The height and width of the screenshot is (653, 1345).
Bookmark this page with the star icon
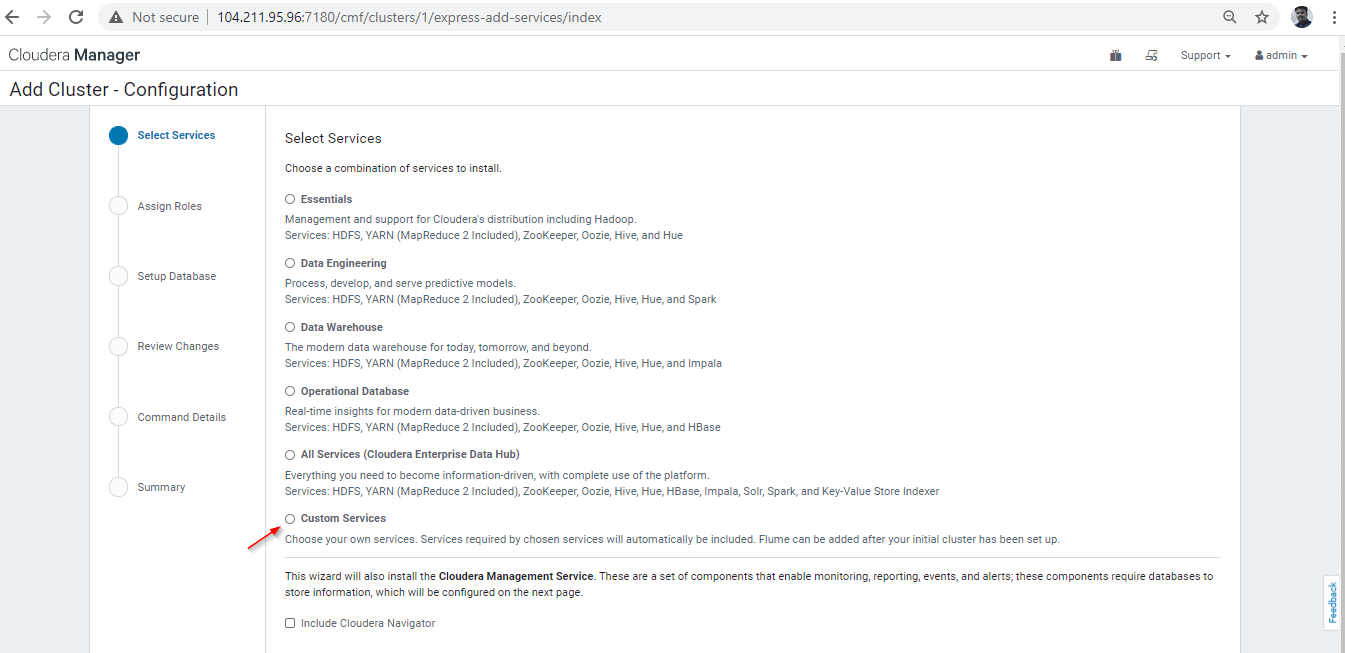[1262, 17]
